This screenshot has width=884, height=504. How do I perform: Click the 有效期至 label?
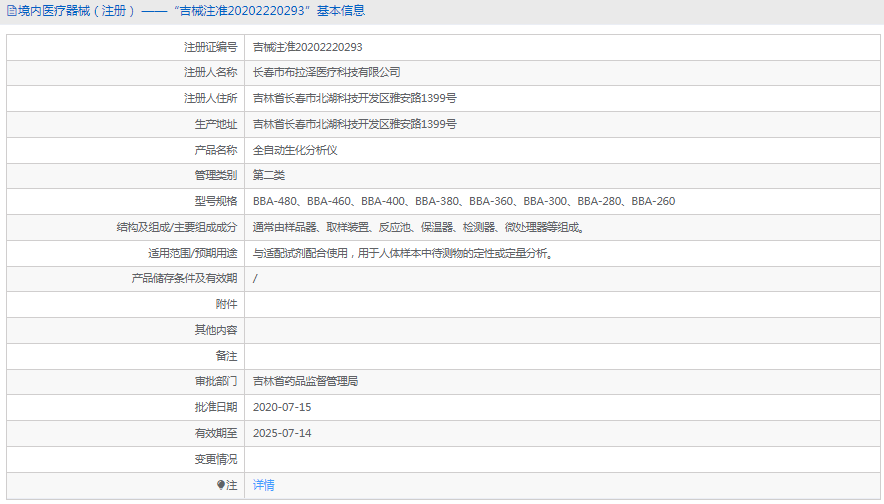point(216,433)
